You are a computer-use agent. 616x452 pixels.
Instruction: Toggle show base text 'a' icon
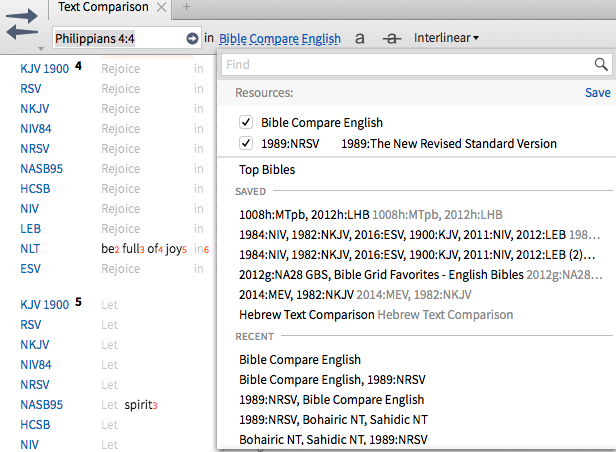pos(359,38)
